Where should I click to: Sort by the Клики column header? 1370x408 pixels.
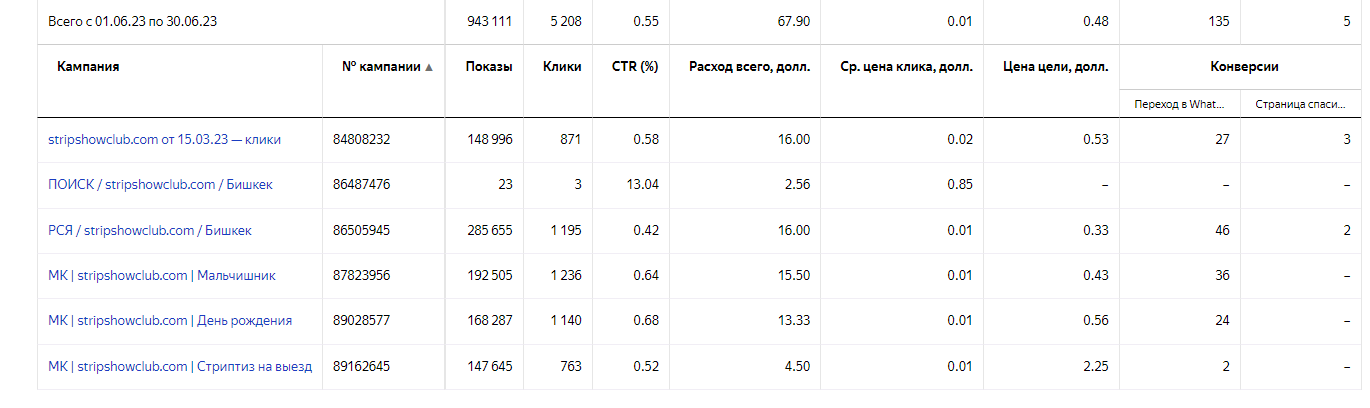[562, 67]
